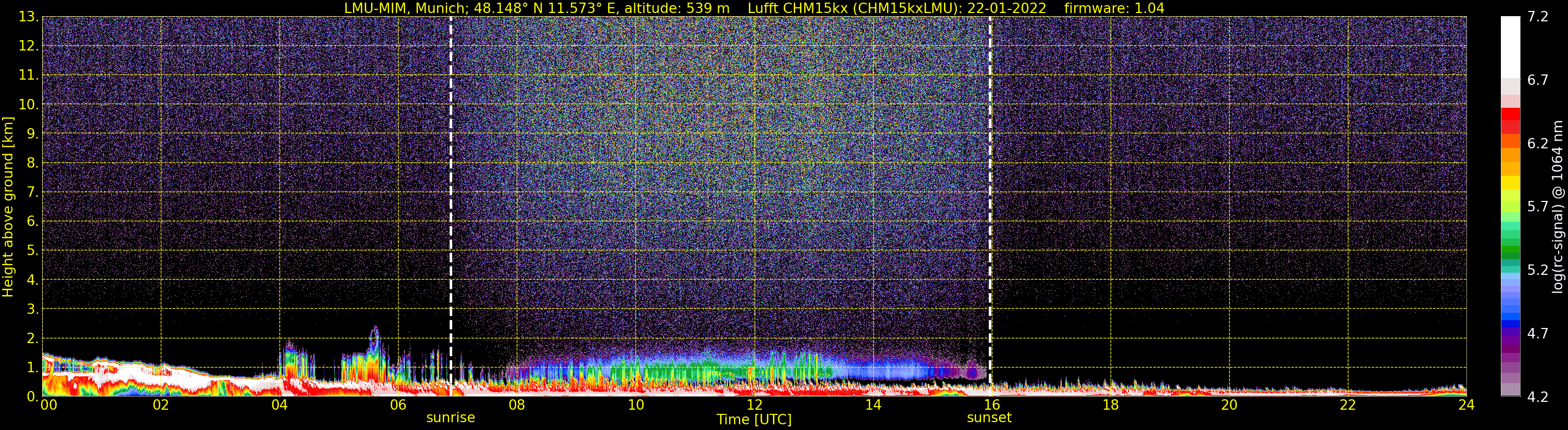Click the 'firmware: 1.04' text
The image size is (1568, 430).
1114,8
